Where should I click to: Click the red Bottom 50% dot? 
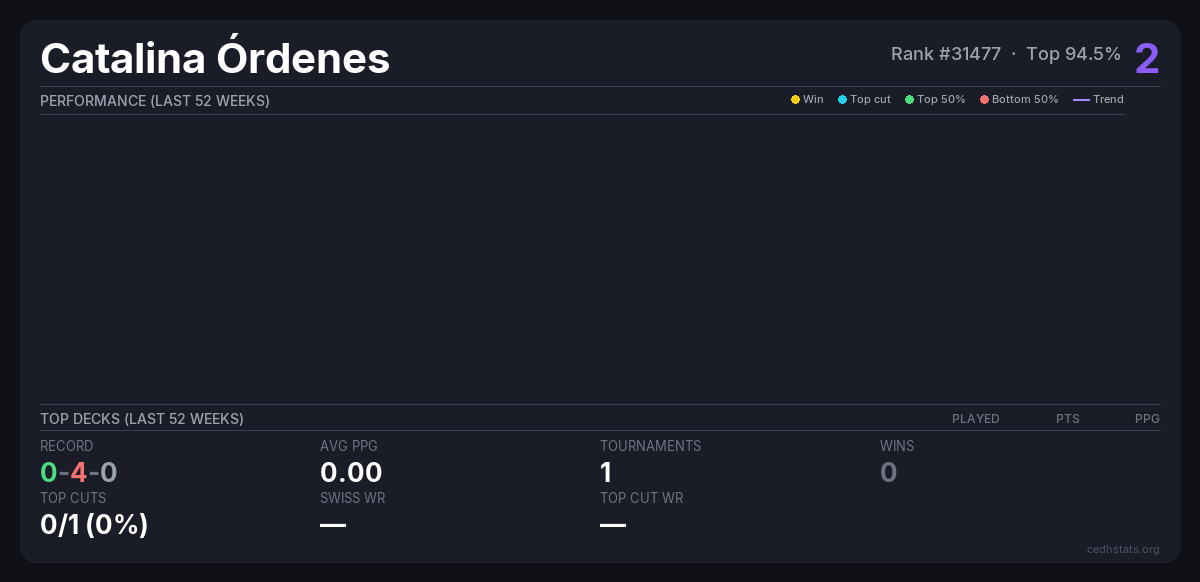pos(984,100)
